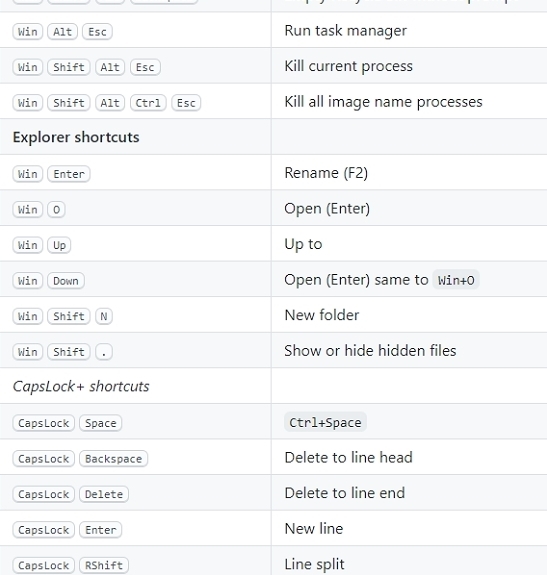Screen dimensions: 547x575
Task: Click the 'Explorer shortcuts' heading
Action: 76,137
